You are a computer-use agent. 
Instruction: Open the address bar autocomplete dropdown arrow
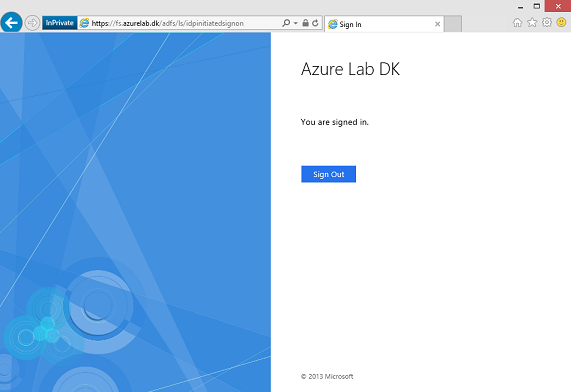[295, 23]
